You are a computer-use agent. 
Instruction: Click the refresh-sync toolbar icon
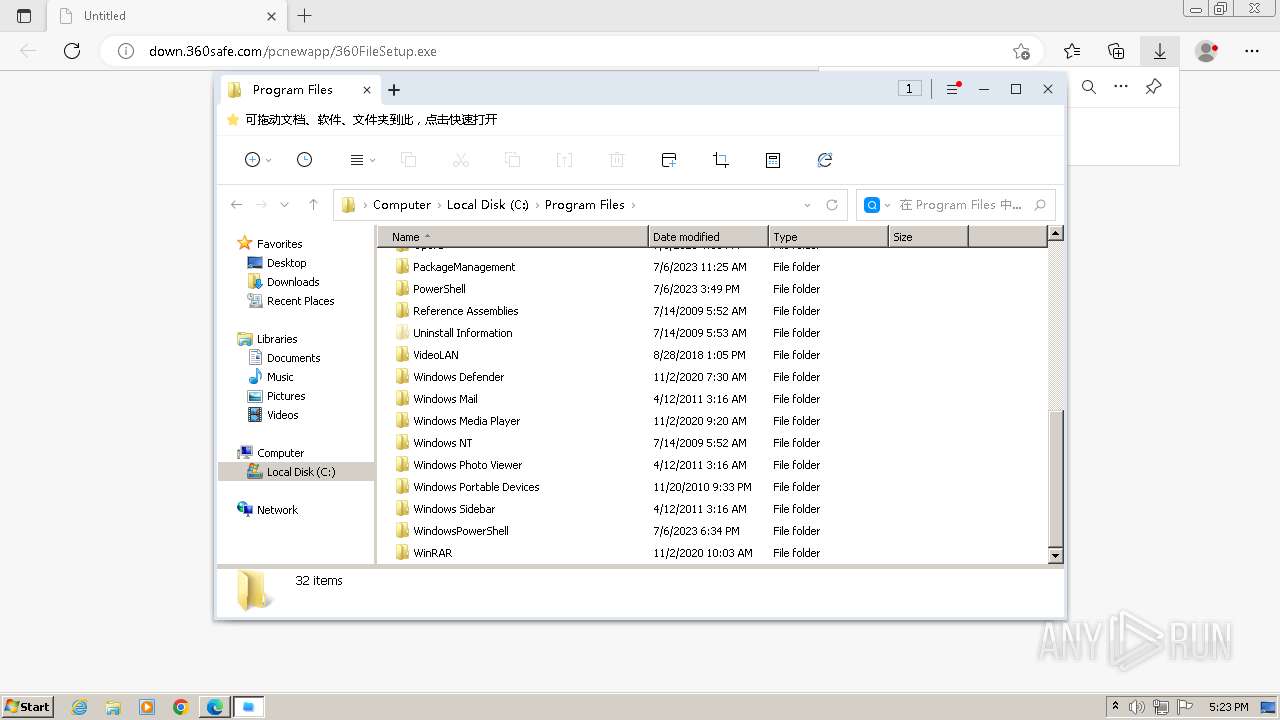[825, 160]
